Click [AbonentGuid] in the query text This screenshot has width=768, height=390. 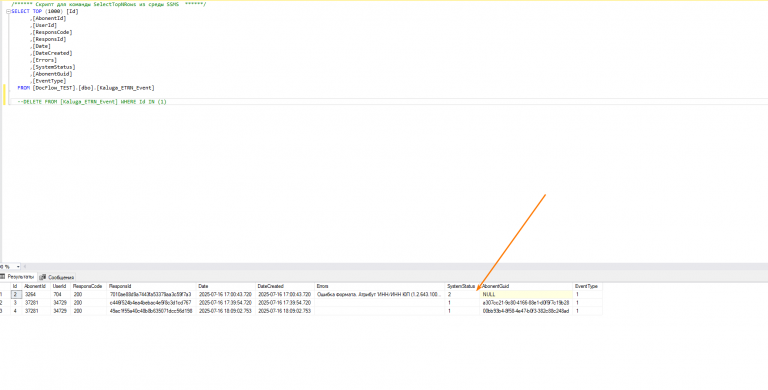(52, 74)
